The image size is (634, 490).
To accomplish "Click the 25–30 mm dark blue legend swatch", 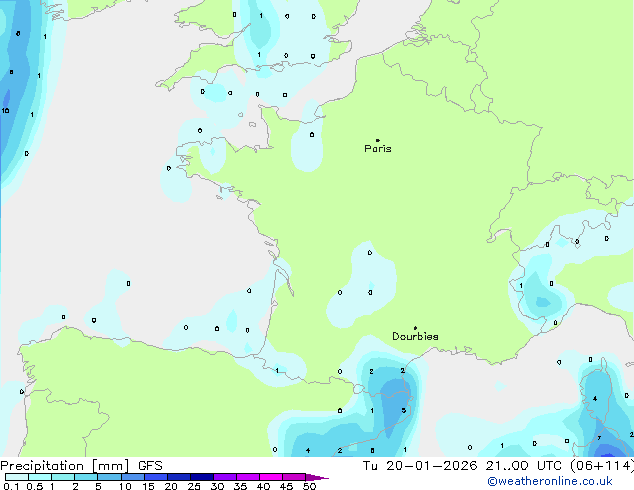I will [x=202, y=477].
